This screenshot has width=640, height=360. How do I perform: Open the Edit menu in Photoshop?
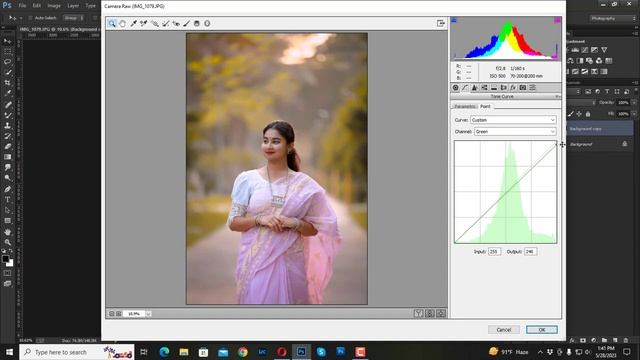37,6
